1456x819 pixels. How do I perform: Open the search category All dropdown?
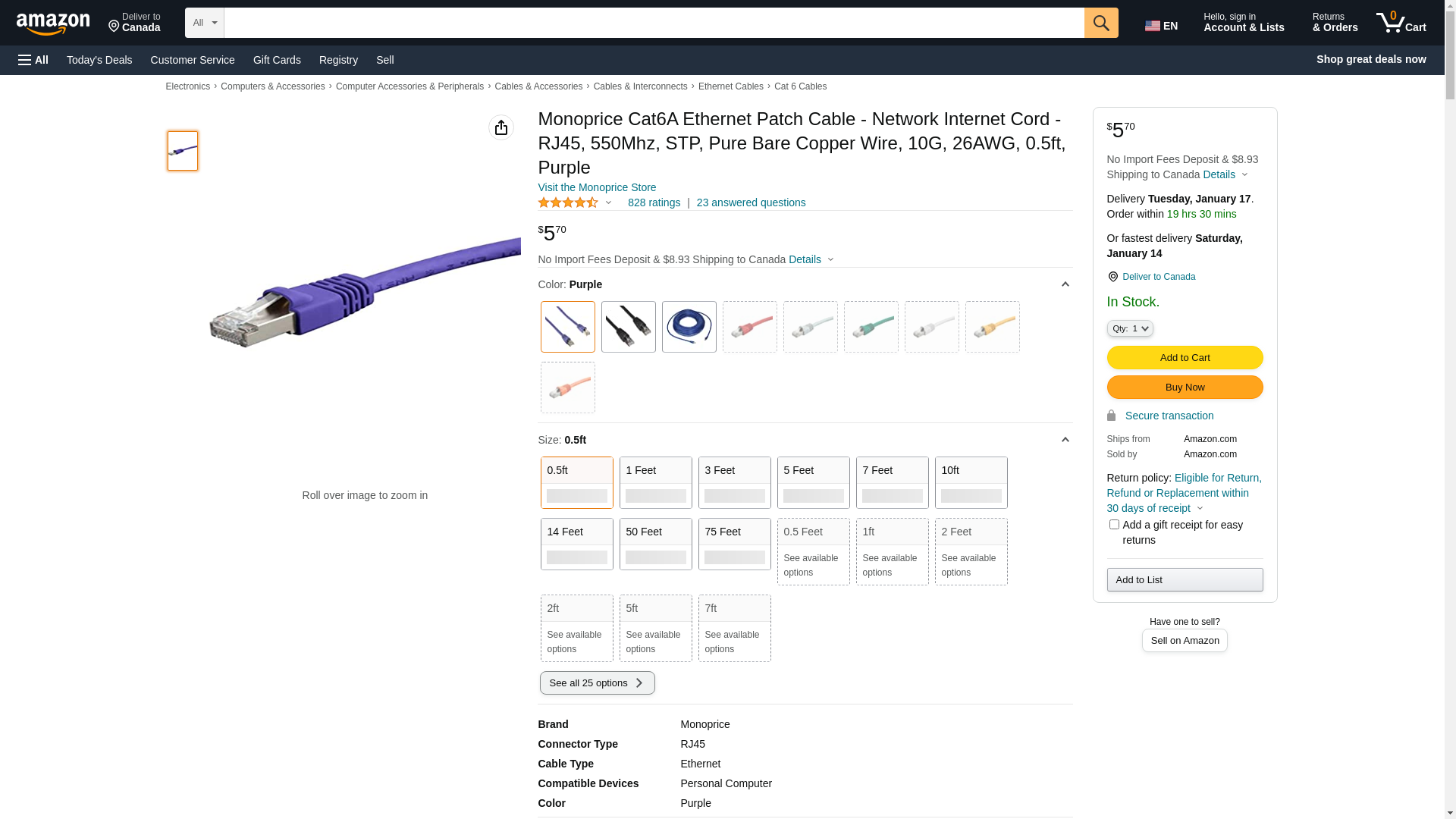pyautogui.click(x=204, y=23)
